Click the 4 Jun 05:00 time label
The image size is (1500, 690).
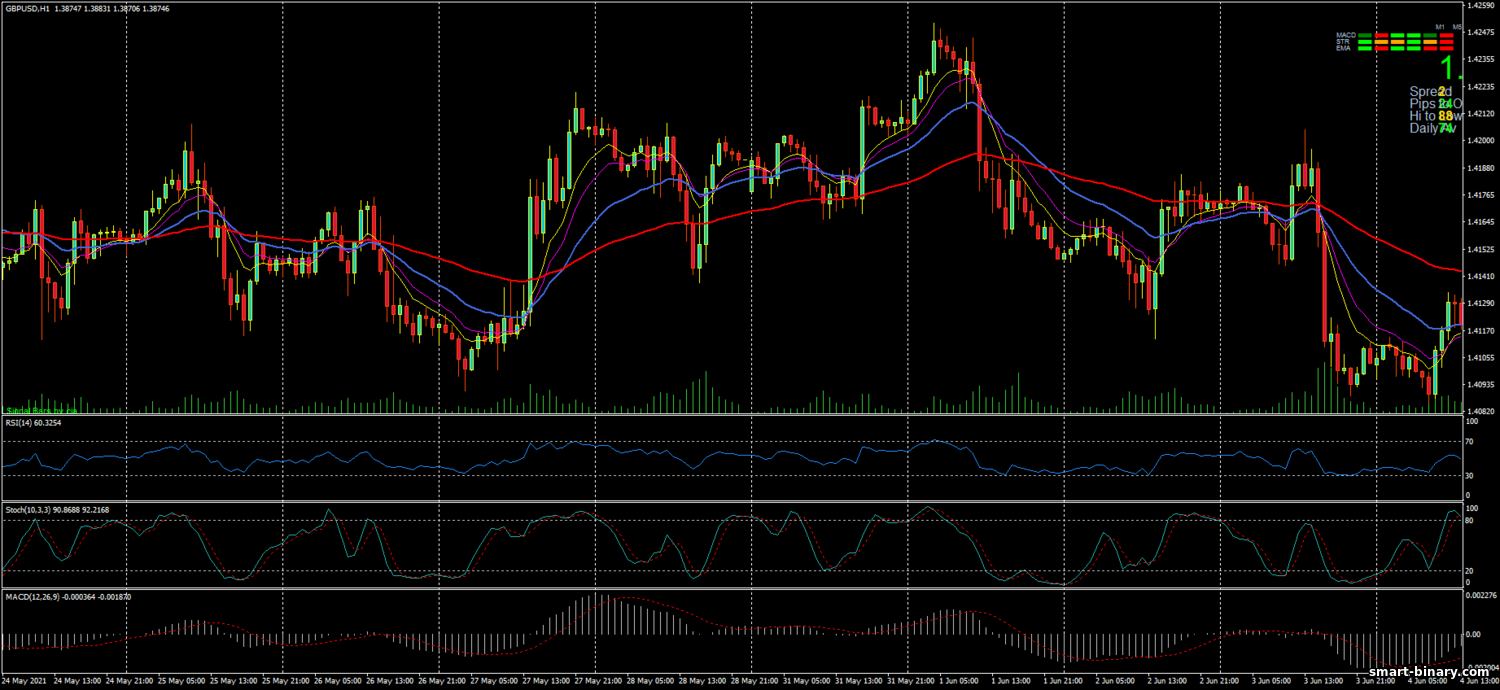tap(1430, 680)
